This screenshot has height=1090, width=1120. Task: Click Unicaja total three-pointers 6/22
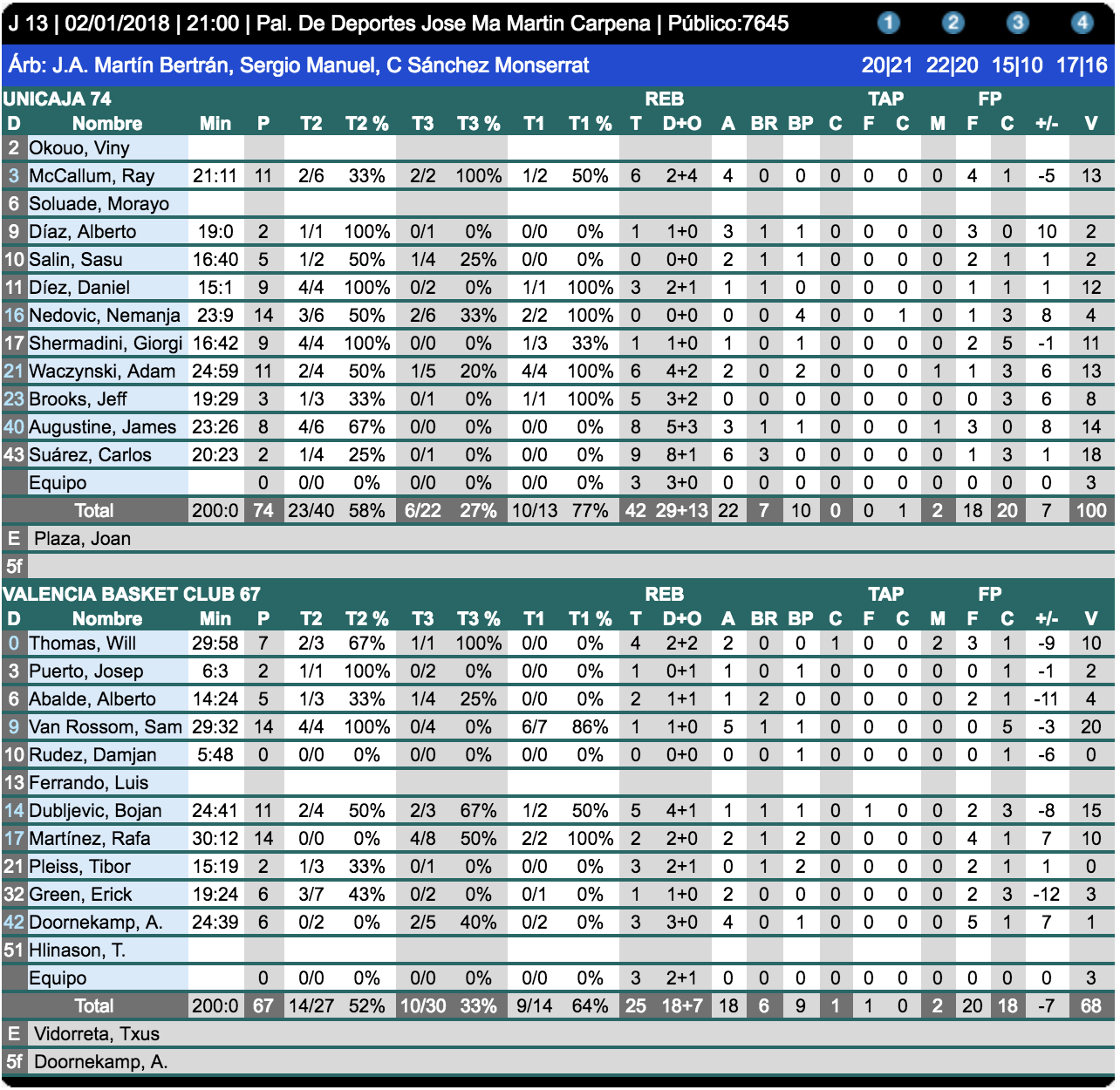[x=423, y=511]
